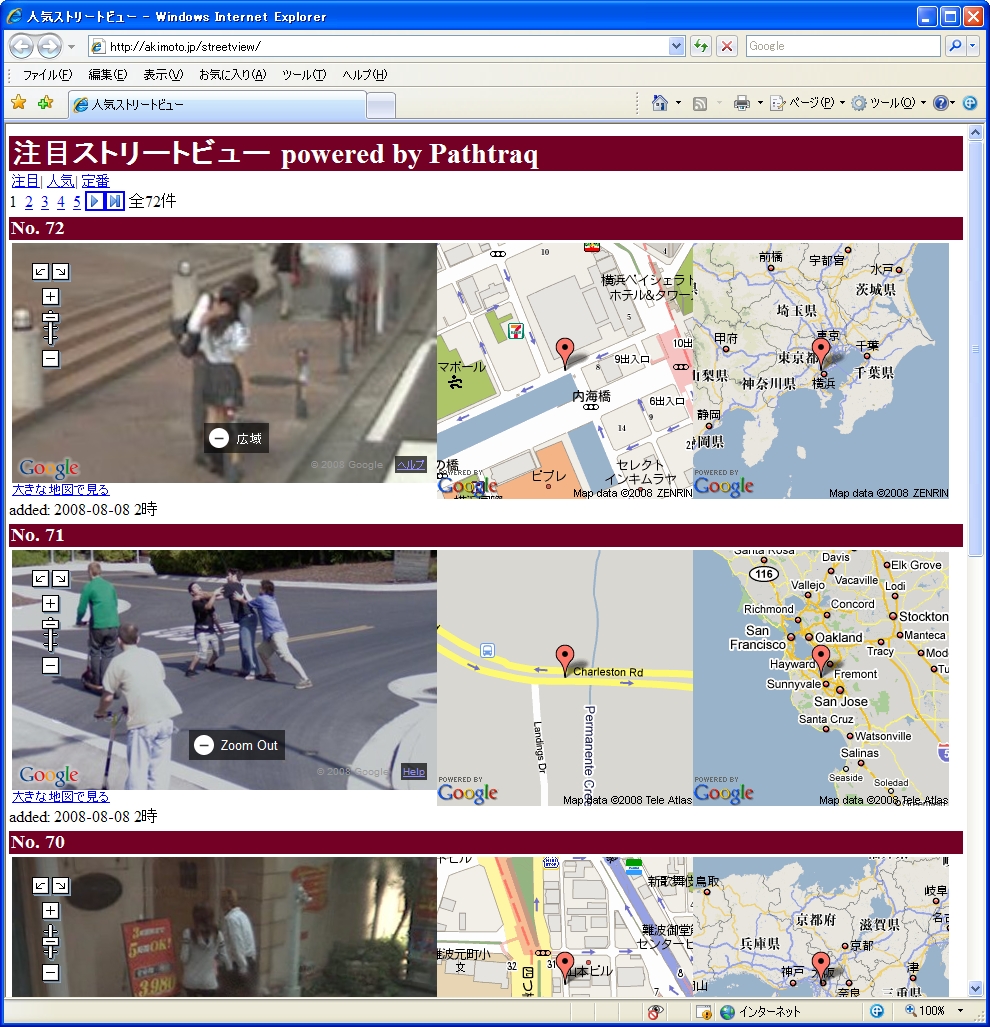Screen dimensions: 990x1027
Task: Rotate right in the No. 70 street view
Action: coord(60,886)
